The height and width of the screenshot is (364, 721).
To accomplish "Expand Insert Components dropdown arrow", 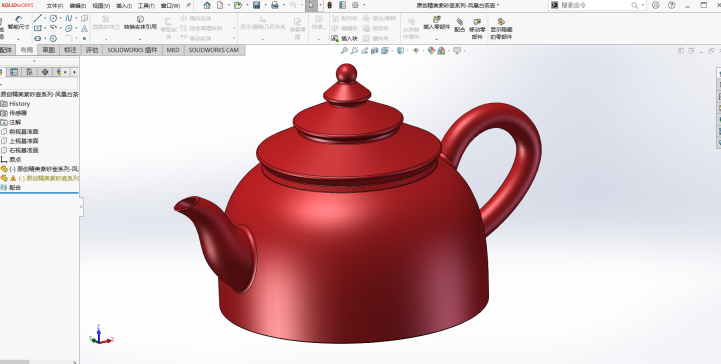I will click(436, 39).
